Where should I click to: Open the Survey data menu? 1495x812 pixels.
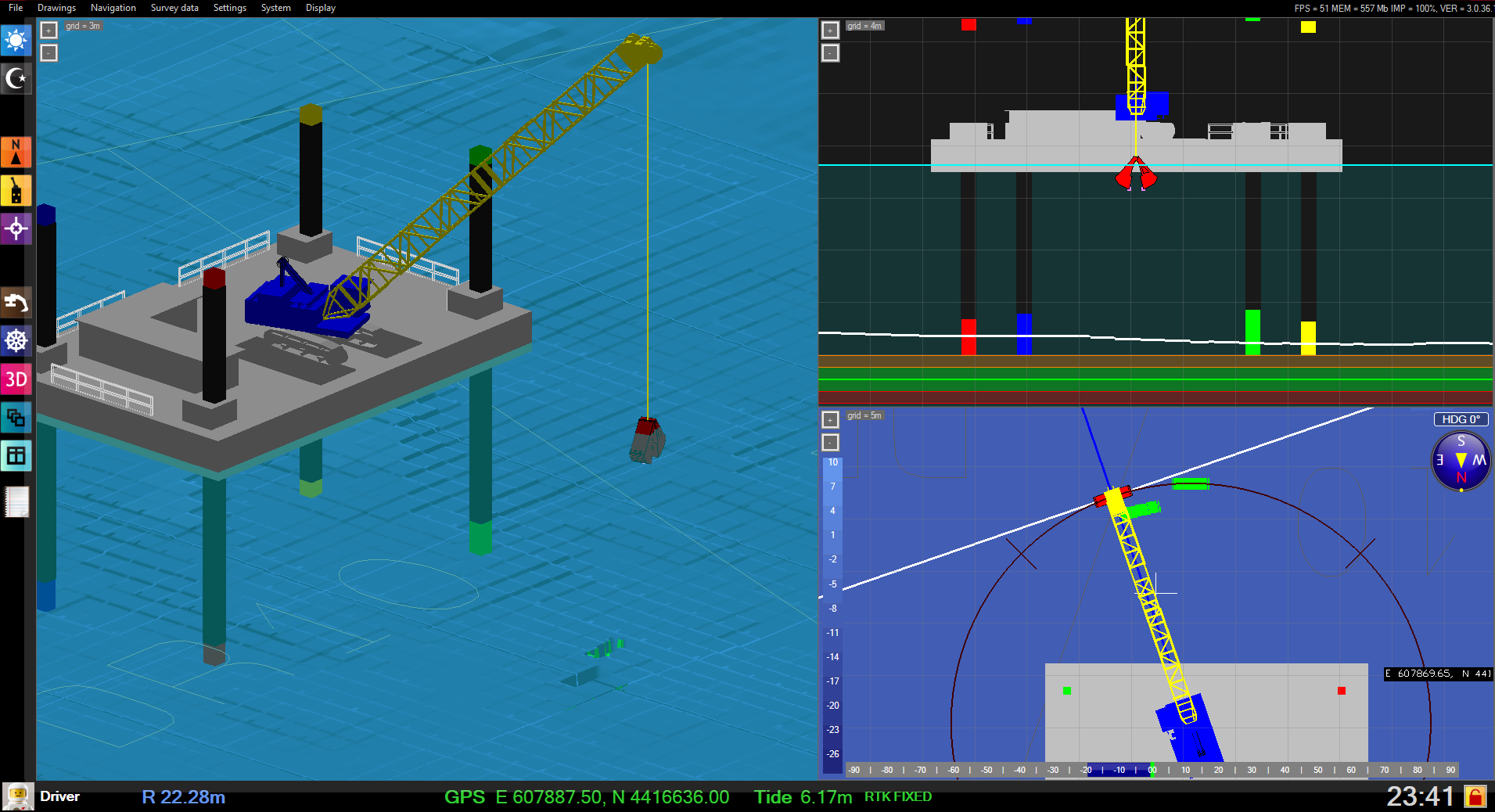coord(174,8)
